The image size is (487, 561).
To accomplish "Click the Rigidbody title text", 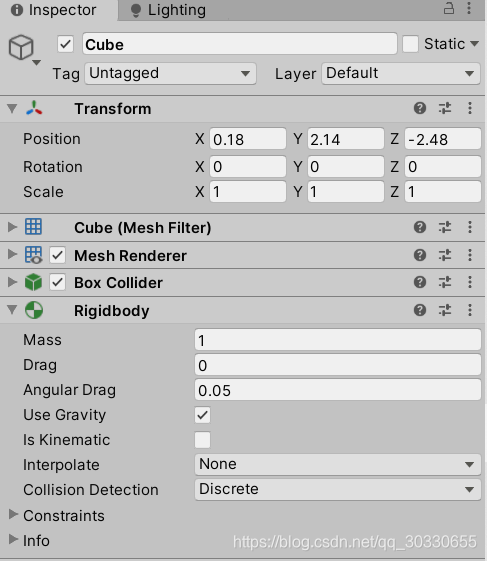I will [x=112, y=311].
